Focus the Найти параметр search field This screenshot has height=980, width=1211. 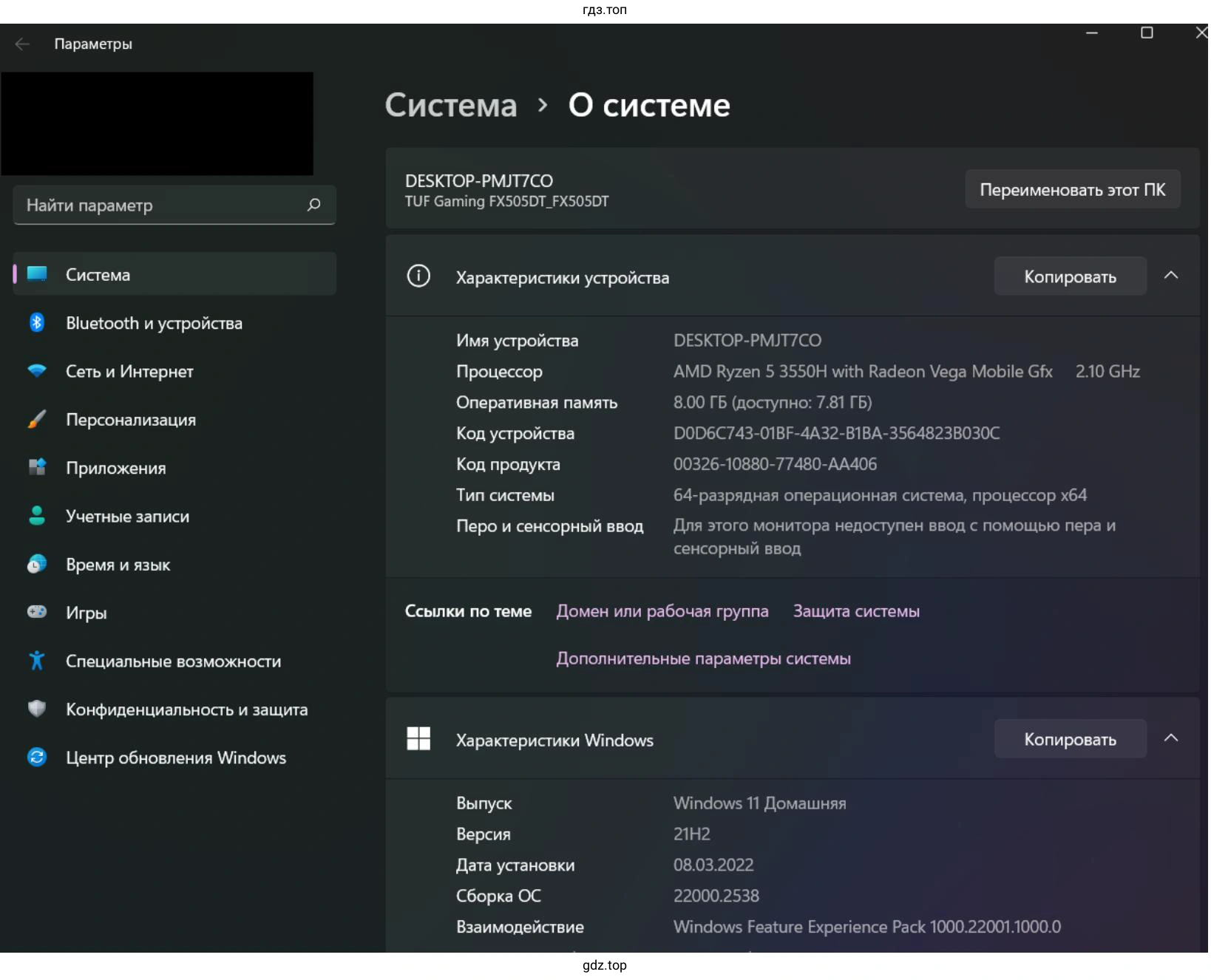(174, 205)
